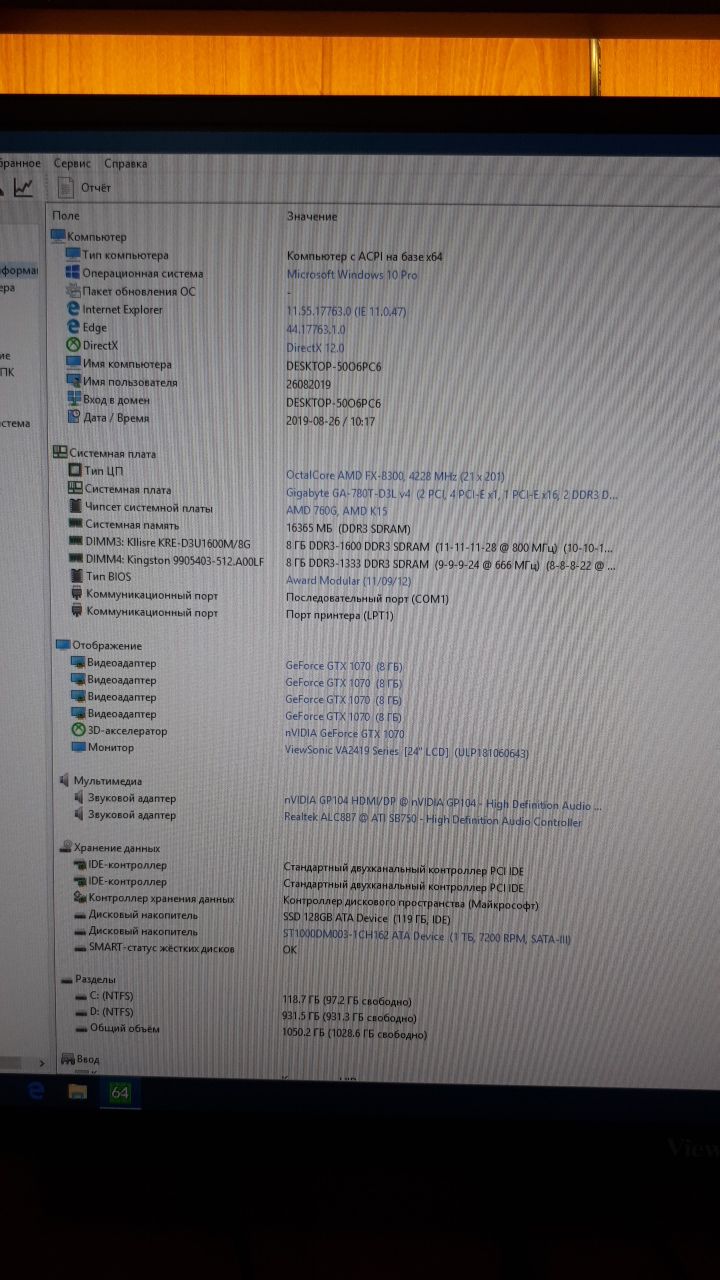Select the SSD 128GB ATA Device value
This screenshot has height=1280, width=720.
[368, 919]
